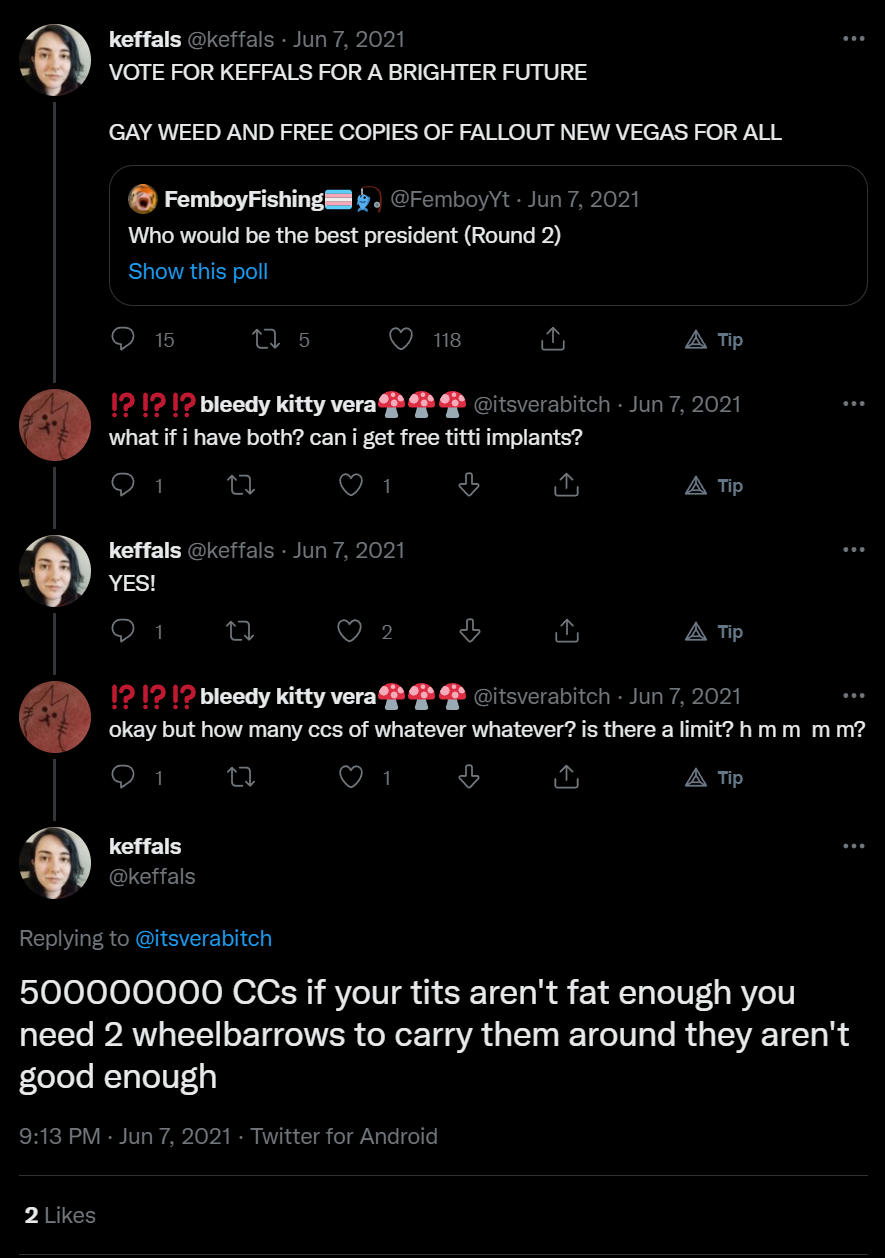Reply to the YES! tweet
This screenshot has height=1258, width=885.
[123, 632]
